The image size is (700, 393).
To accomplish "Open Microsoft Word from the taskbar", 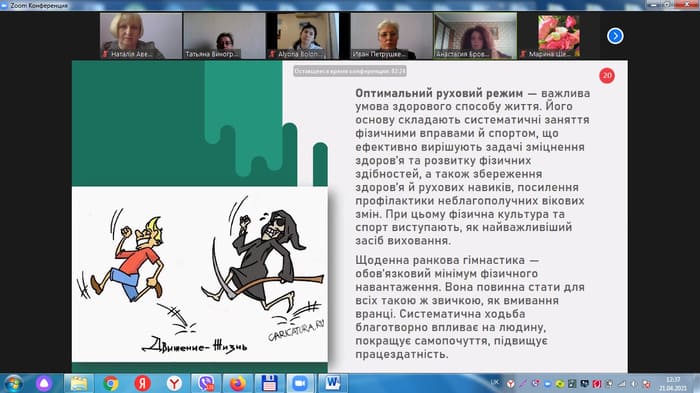I will (333, 383).
